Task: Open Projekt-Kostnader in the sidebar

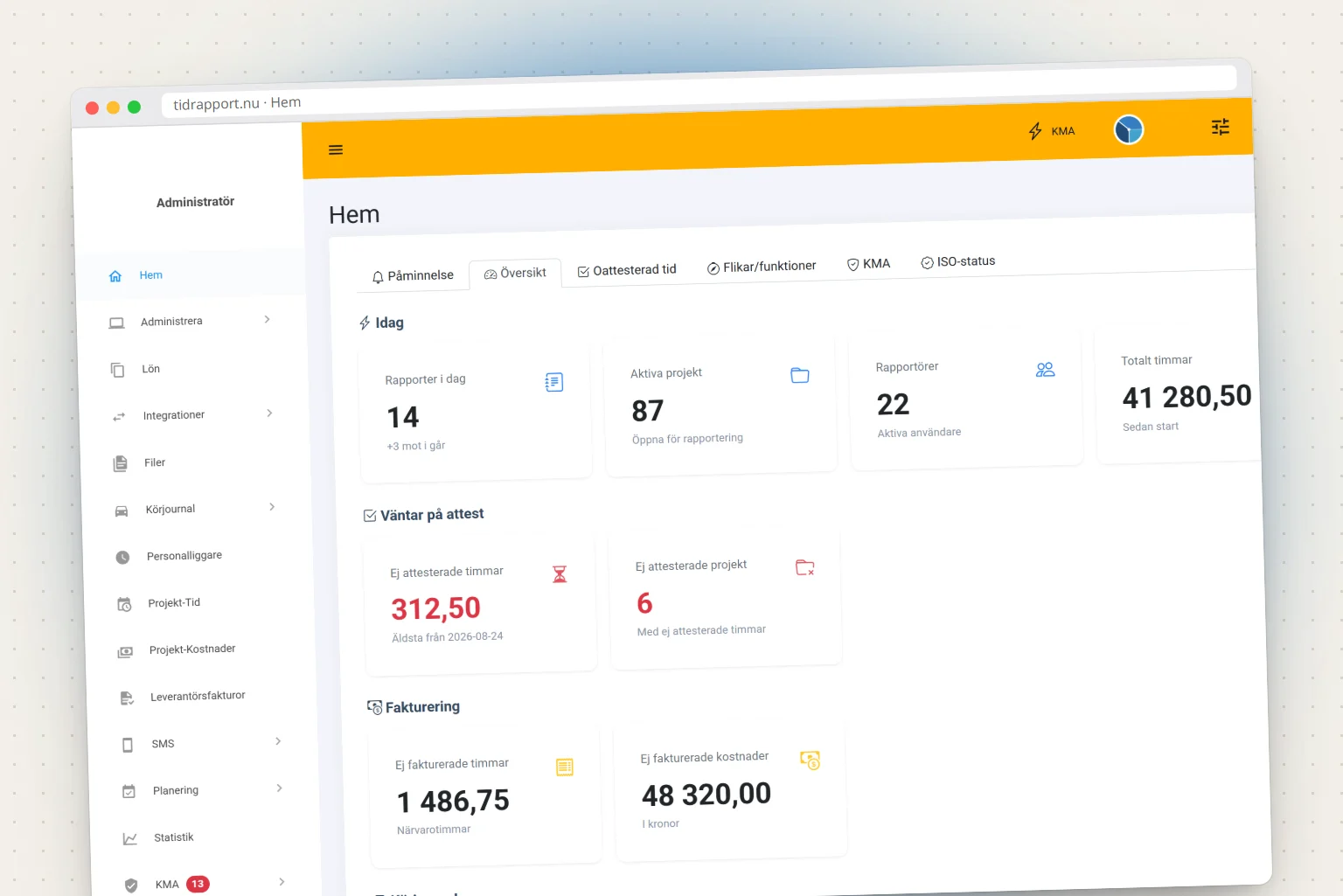Action: (x=202, y=649)
